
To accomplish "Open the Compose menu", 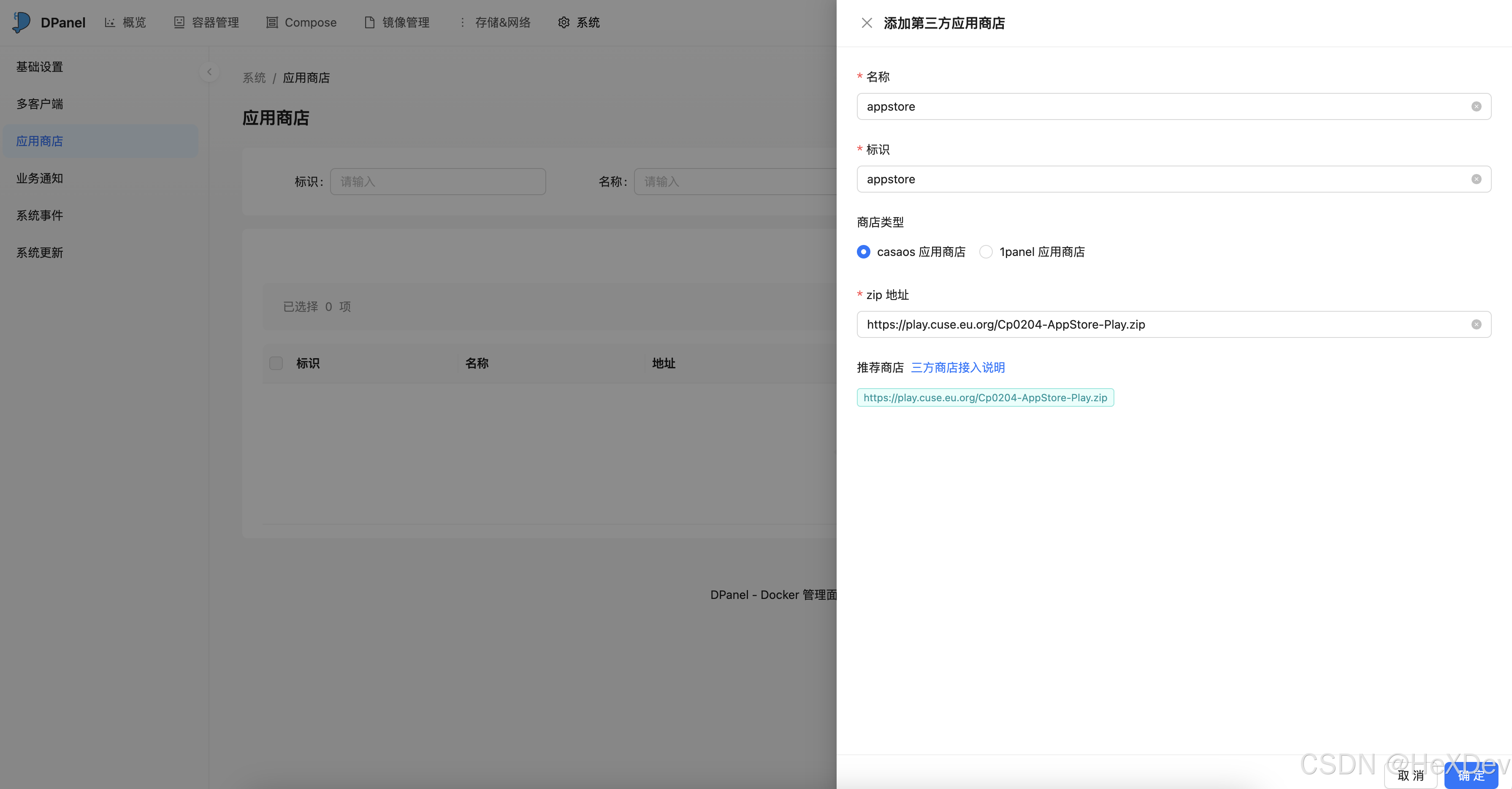I will pos(301,22).
